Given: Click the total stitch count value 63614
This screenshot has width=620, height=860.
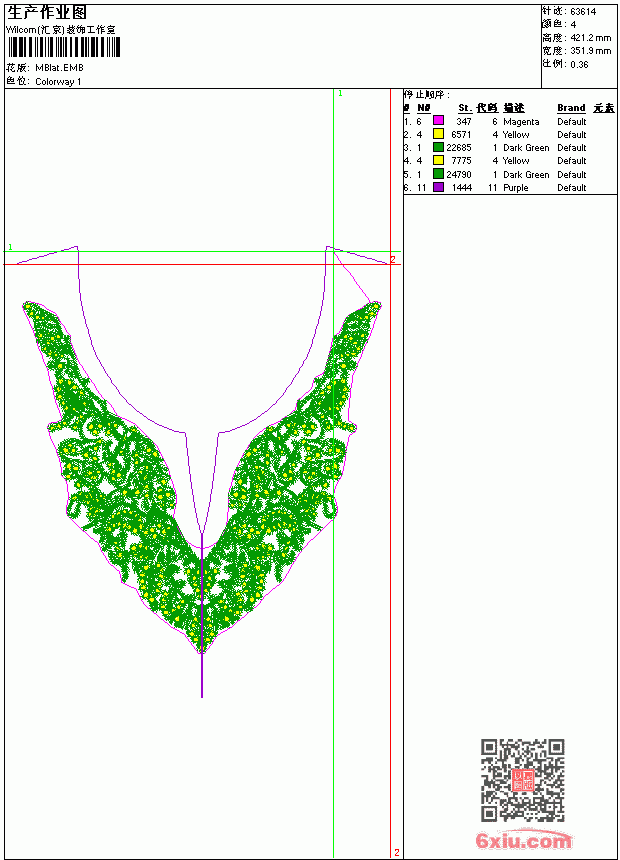Looking at the screenshot, I should [x=583, y=12].
